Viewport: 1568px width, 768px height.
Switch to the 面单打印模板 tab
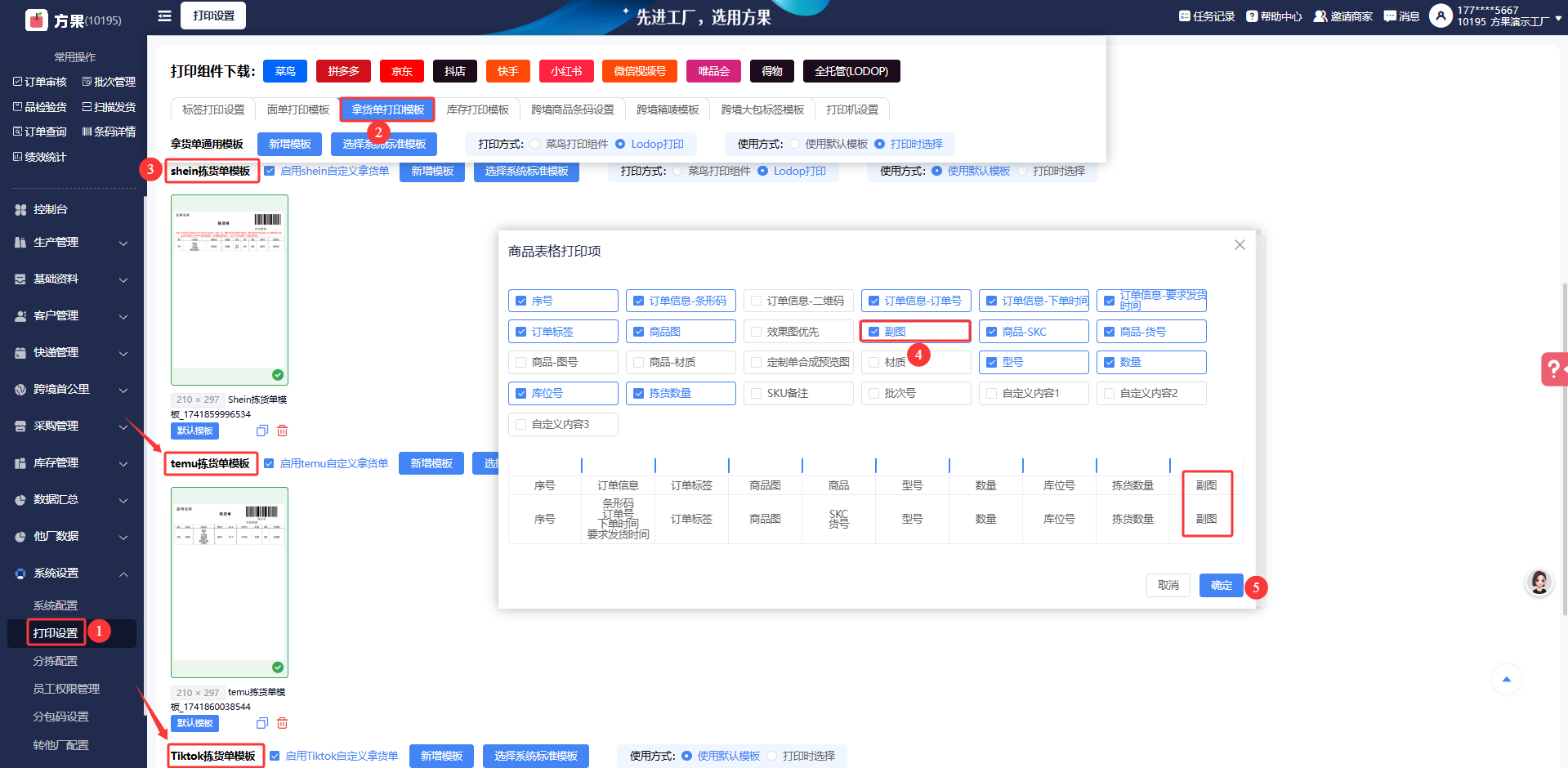point(297,109)
